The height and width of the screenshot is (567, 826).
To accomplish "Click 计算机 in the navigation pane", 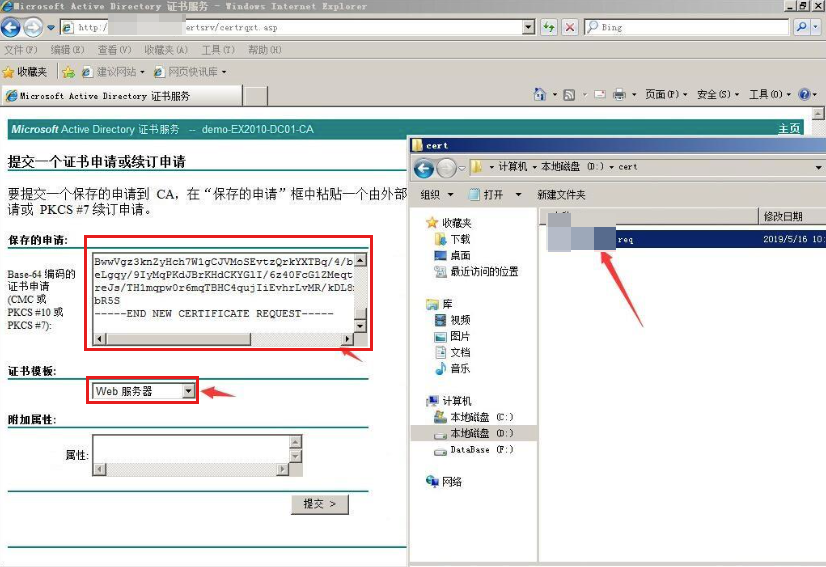I will (457, 401).
